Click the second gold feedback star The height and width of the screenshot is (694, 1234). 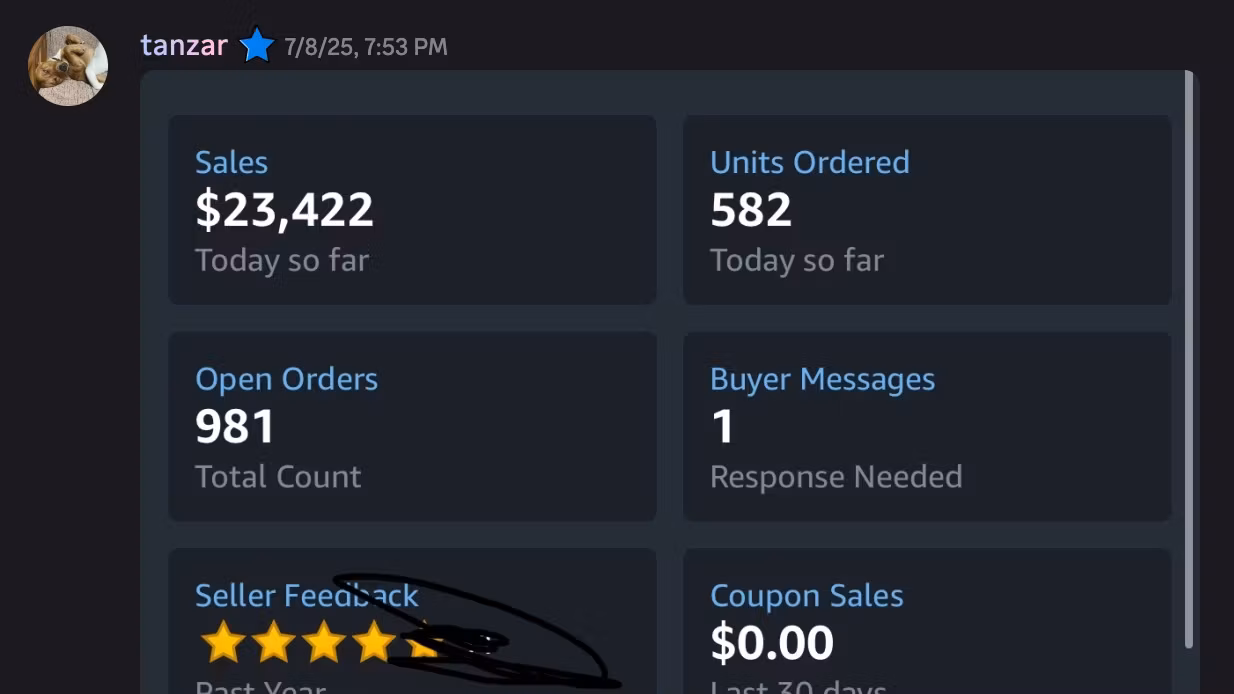click(x=273, y=642)
